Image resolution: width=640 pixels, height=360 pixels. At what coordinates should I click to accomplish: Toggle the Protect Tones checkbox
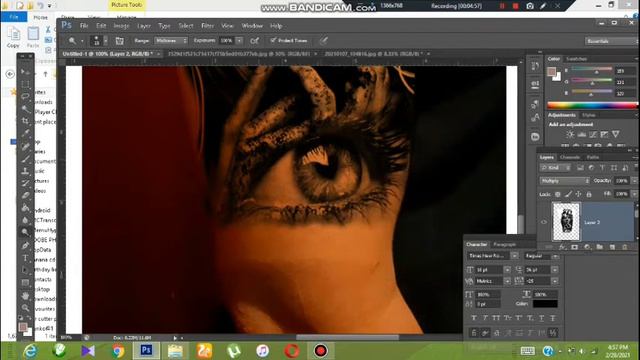273,40
